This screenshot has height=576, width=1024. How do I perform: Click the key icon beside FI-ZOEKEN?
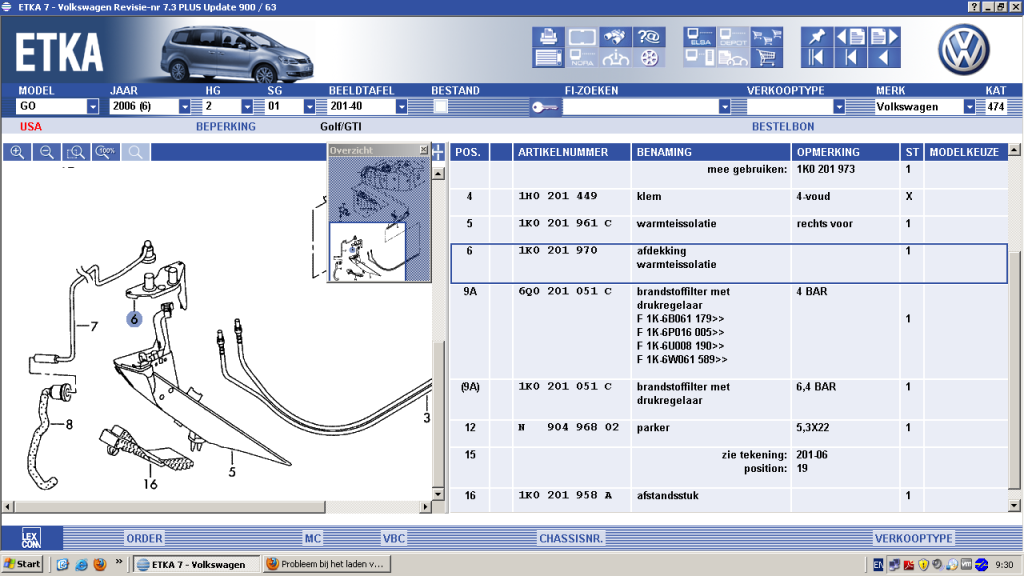545,107
